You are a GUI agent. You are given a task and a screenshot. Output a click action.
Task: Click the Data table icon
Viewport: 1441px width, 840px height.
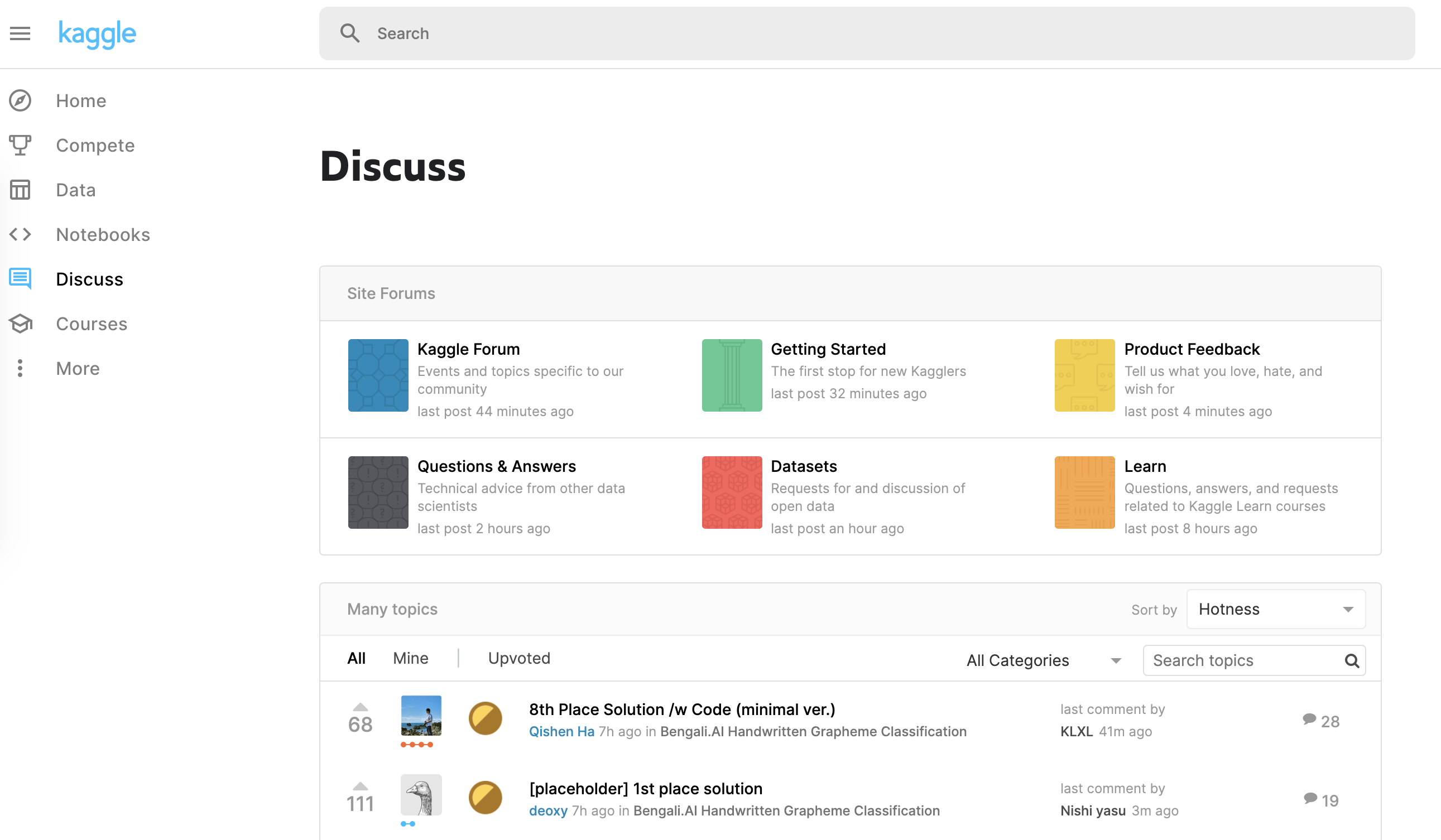(x=20, y=190)
